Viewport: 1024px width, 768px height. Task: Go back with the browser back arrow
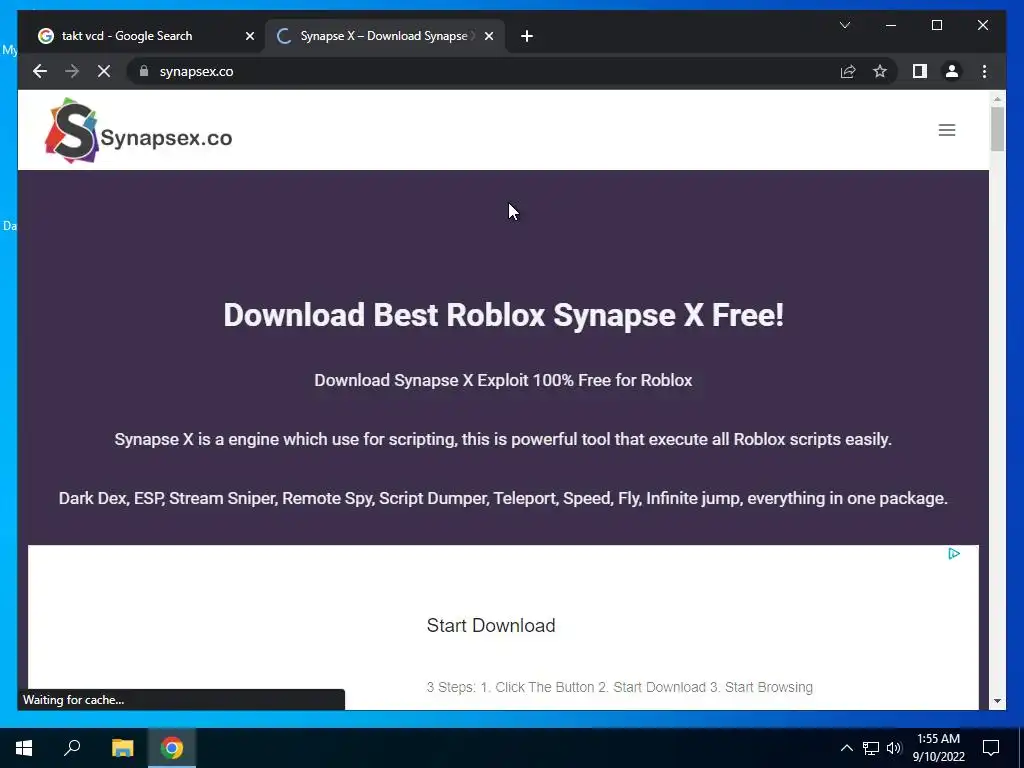point(40,71)
